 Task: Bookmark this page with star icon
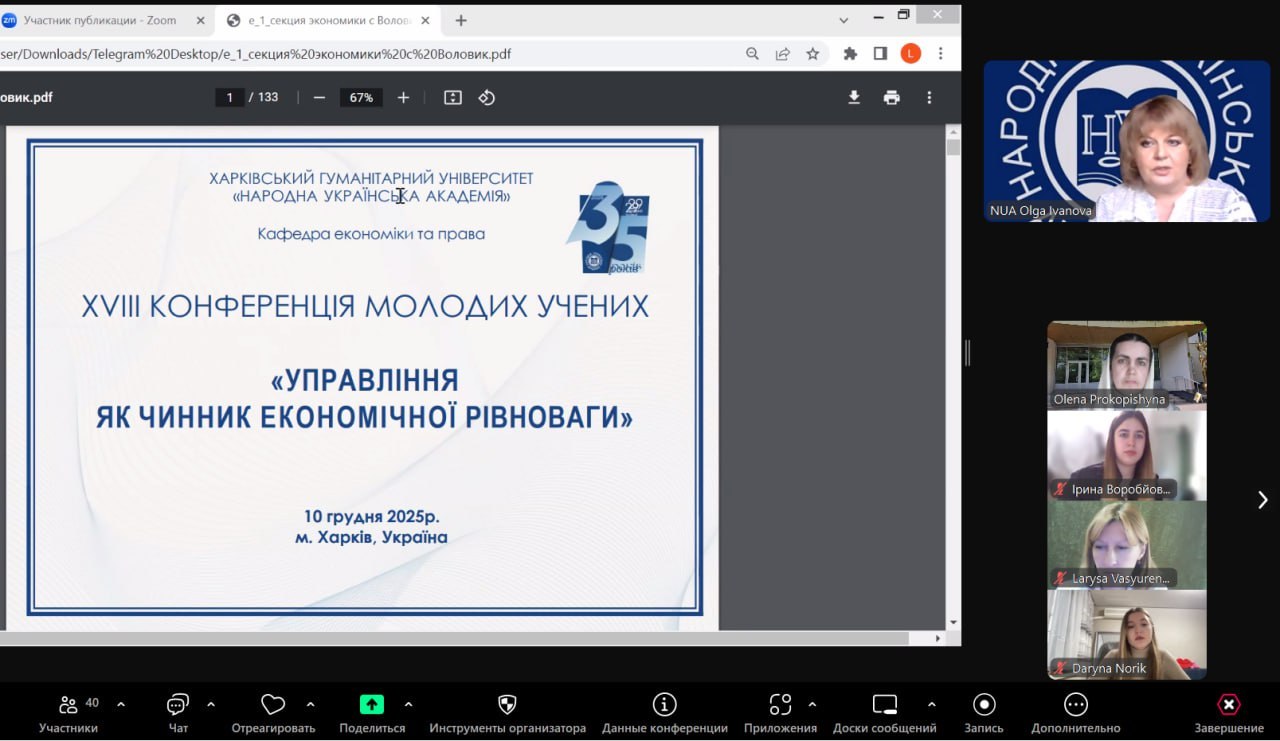point(813,54)
